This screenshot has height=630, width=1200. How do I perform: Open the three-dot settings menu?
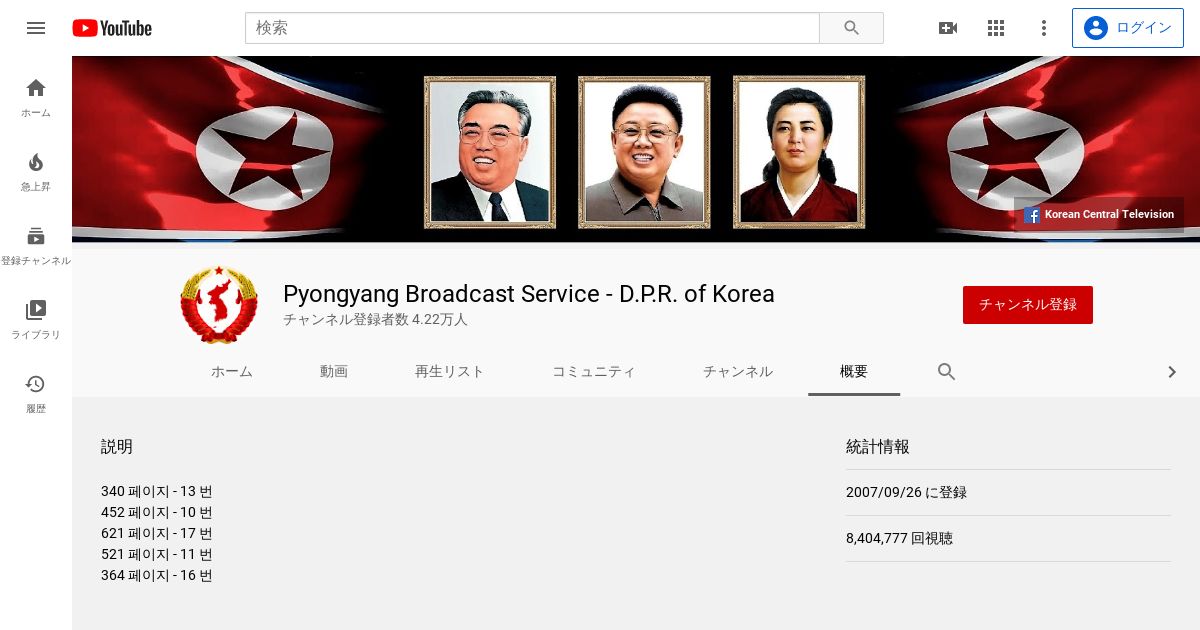point(1044,28)
